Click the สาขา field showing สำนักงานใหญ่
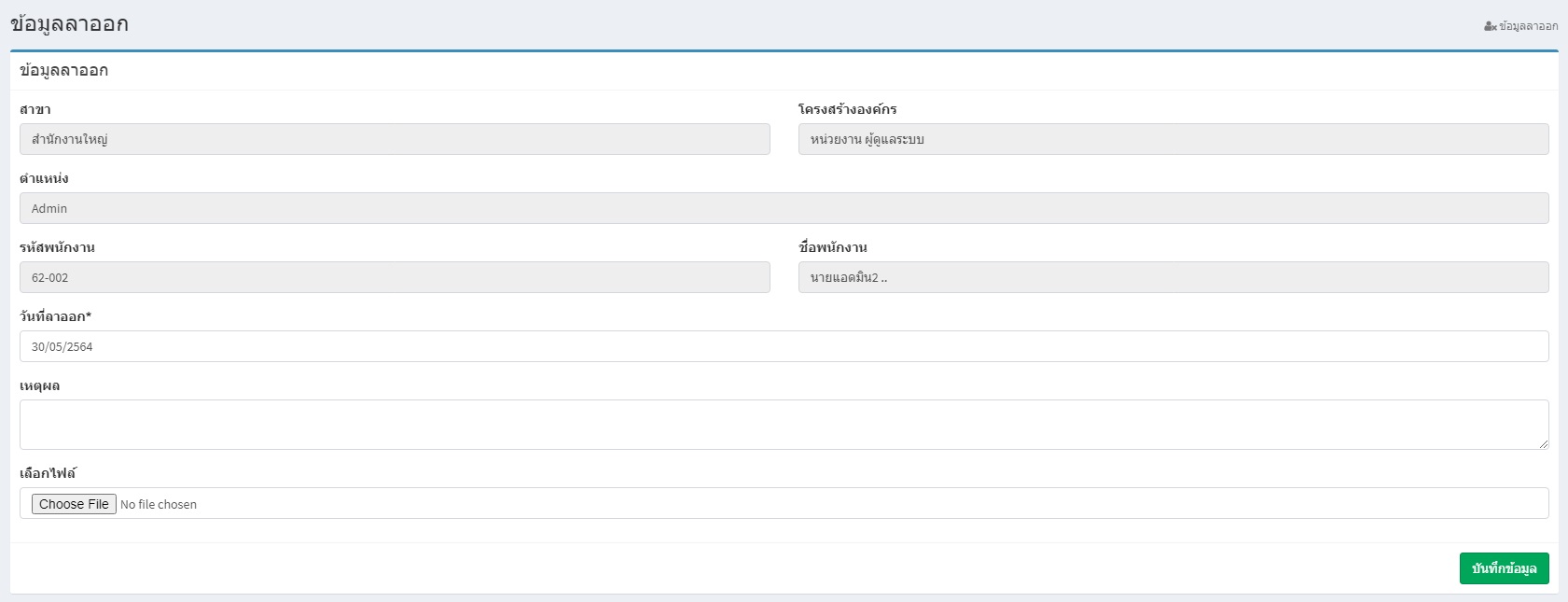This screenshot has width=1568, height=602. [x=395, y=139]
